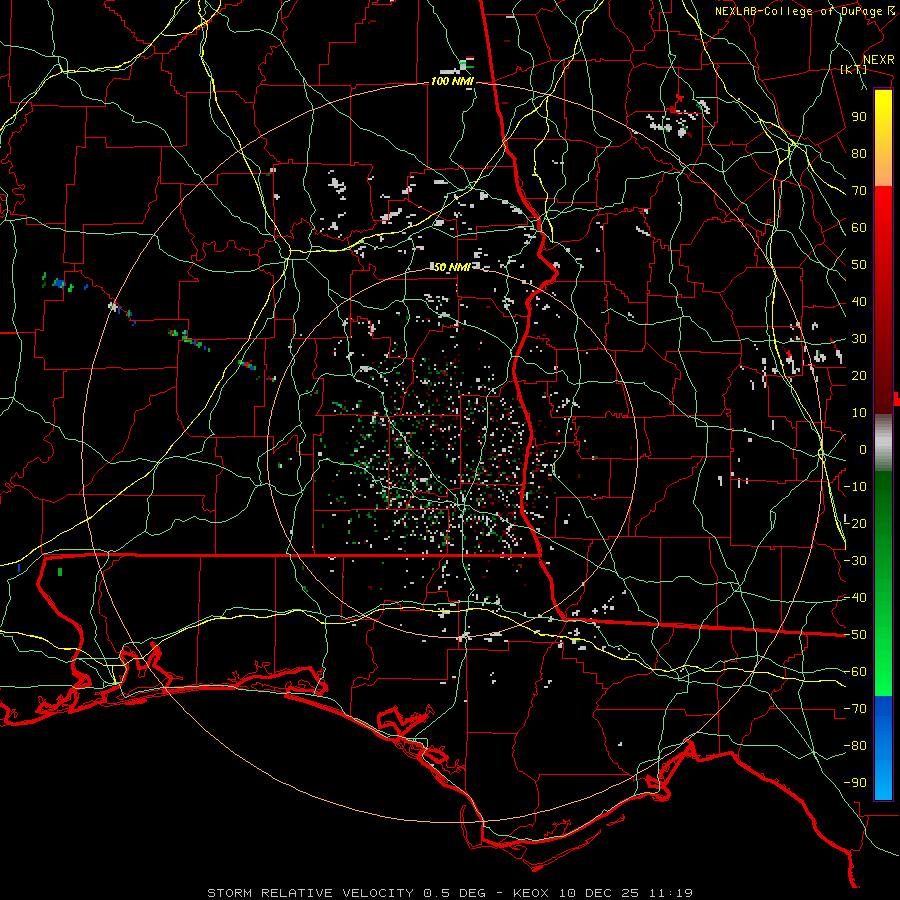
Task: Select the 50 NMI range ring label
Action: (x=451, y=267)
